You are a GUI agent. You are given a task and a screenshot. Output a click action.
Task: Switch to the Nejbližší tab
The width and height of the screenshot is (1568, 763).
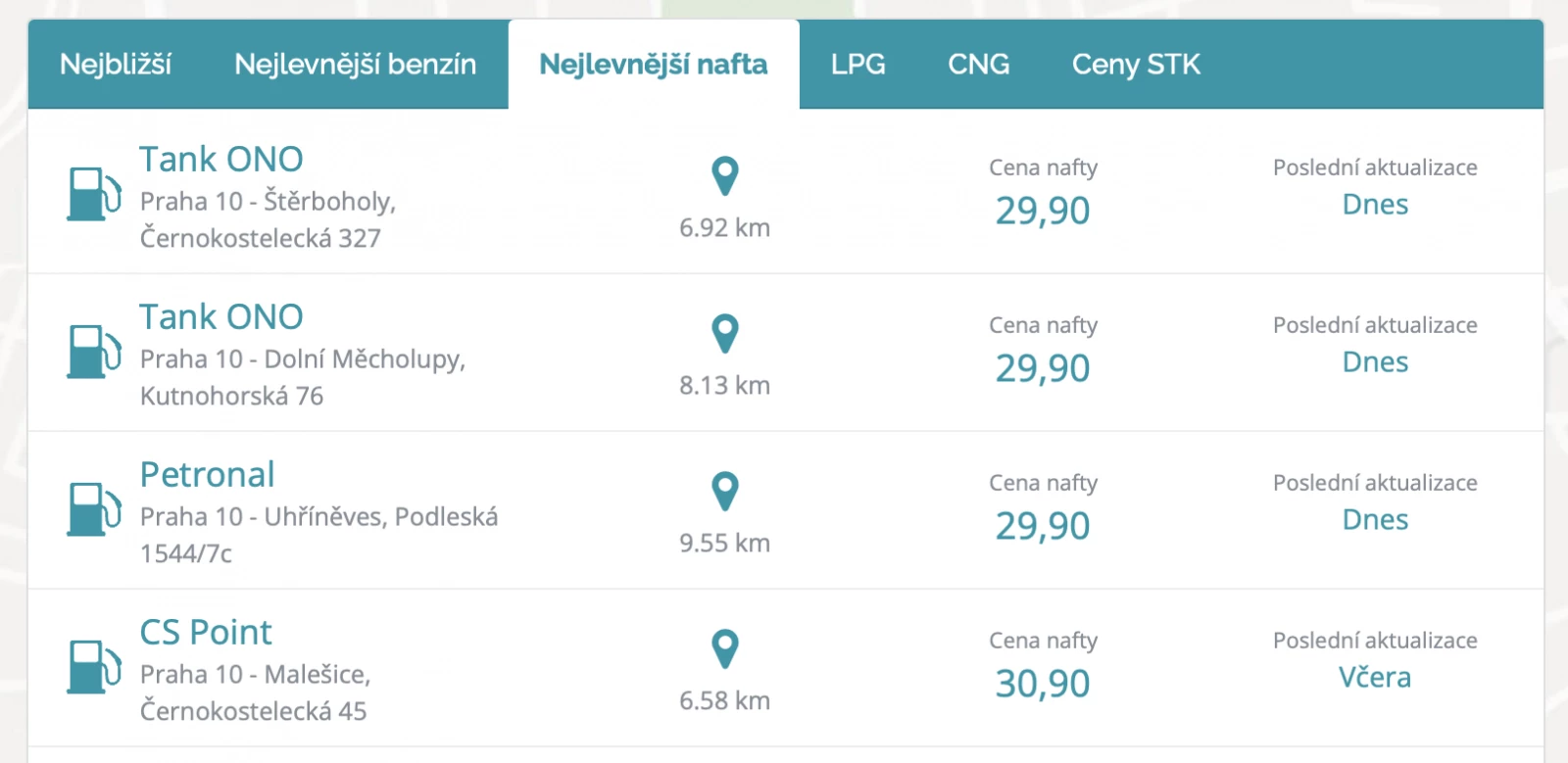(x=116, y=65)
